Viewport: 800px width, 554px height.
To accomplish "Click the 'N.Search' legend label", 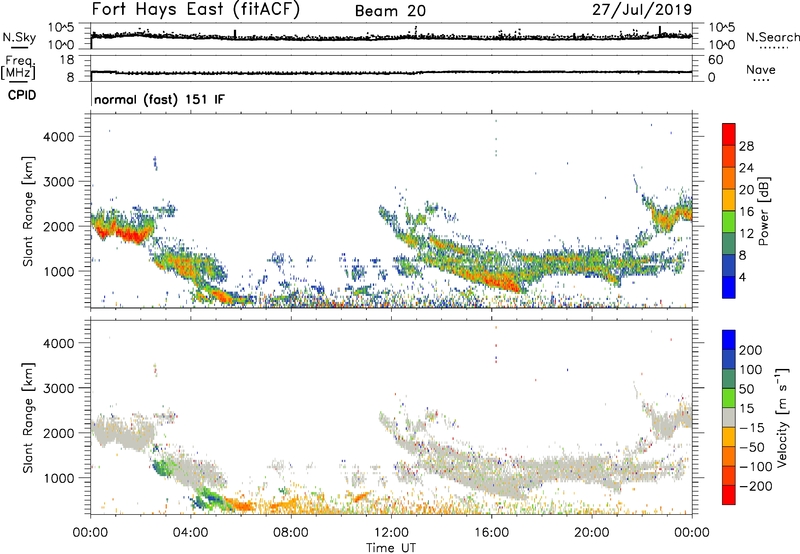I will click(x=772, y=37).
